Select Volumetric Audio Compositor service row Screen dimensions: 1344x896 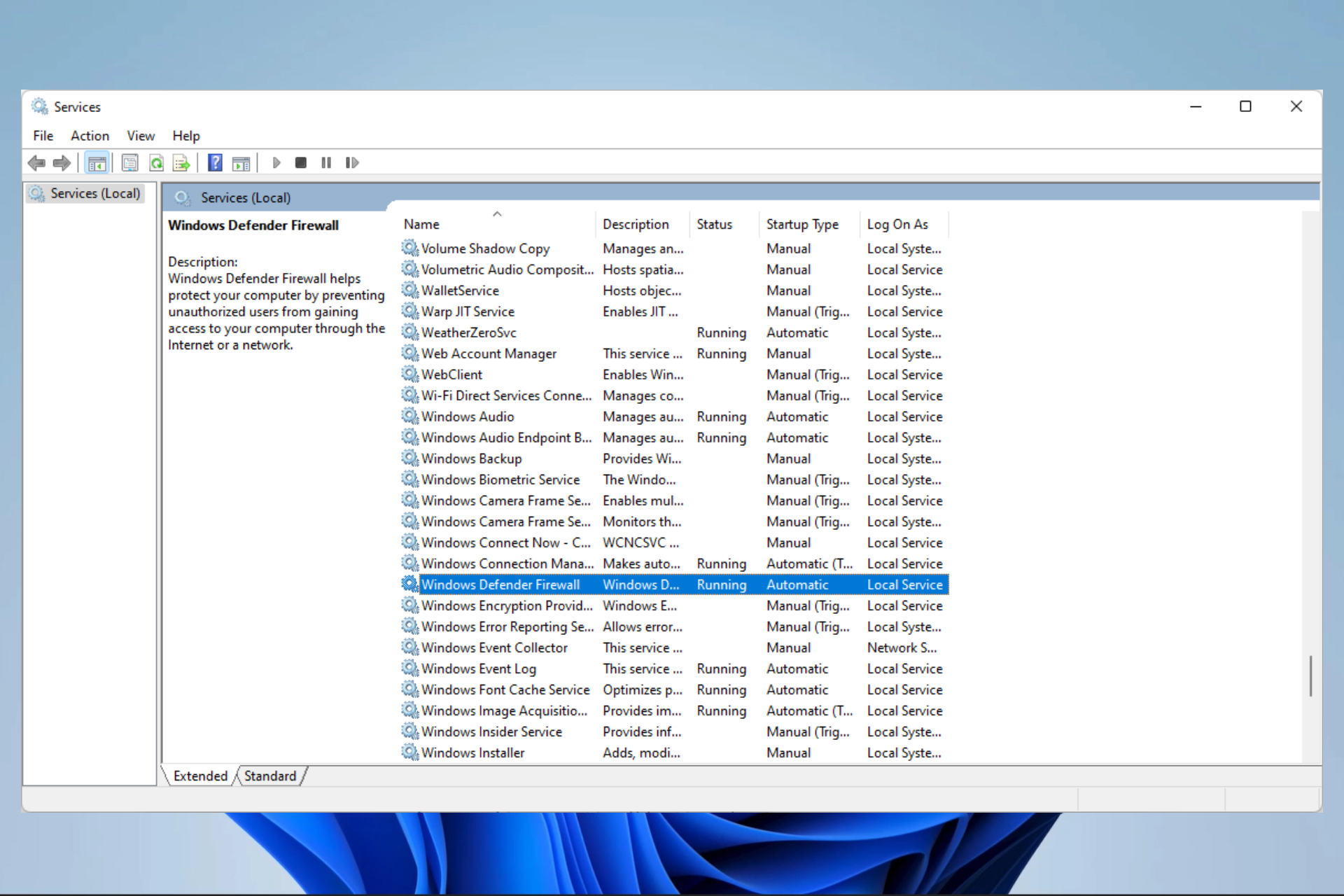(x=674, y=269)
